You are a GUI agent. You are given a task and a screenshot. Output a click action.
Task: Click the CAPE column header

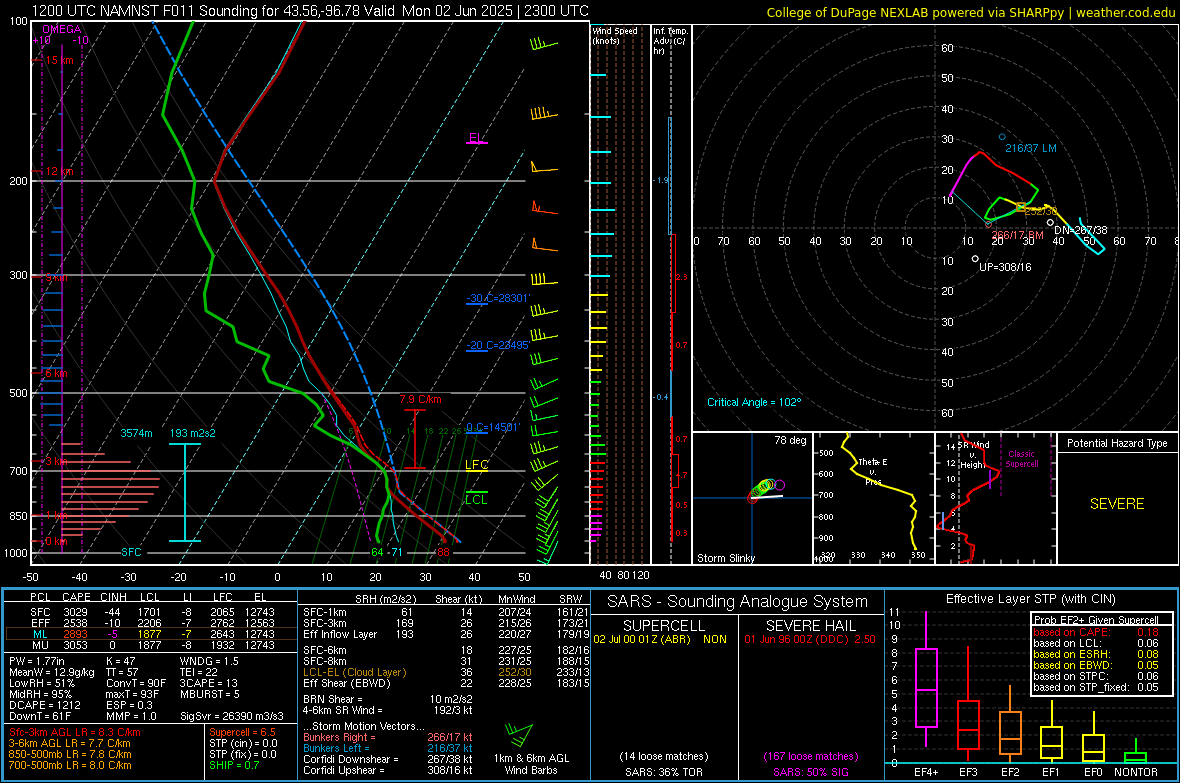pos(77,598)
